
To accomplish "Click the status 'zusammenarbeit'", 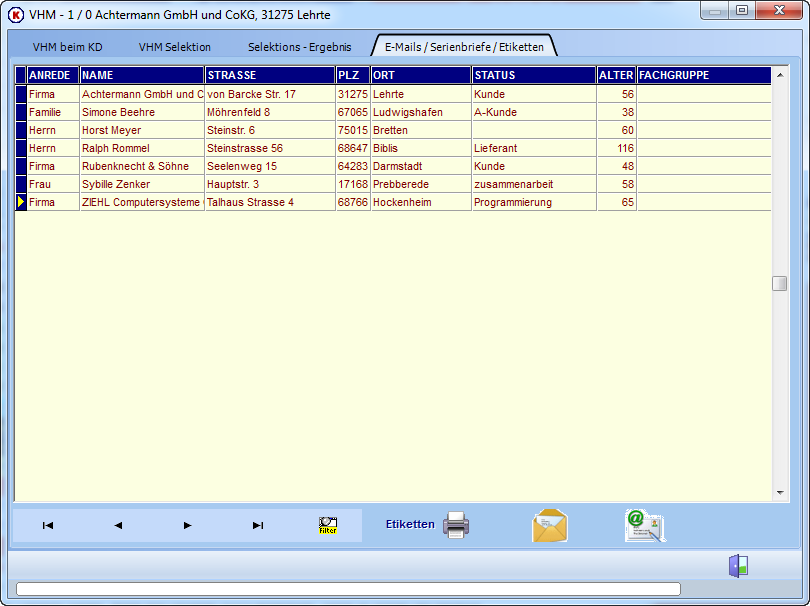I will point(534,184).
